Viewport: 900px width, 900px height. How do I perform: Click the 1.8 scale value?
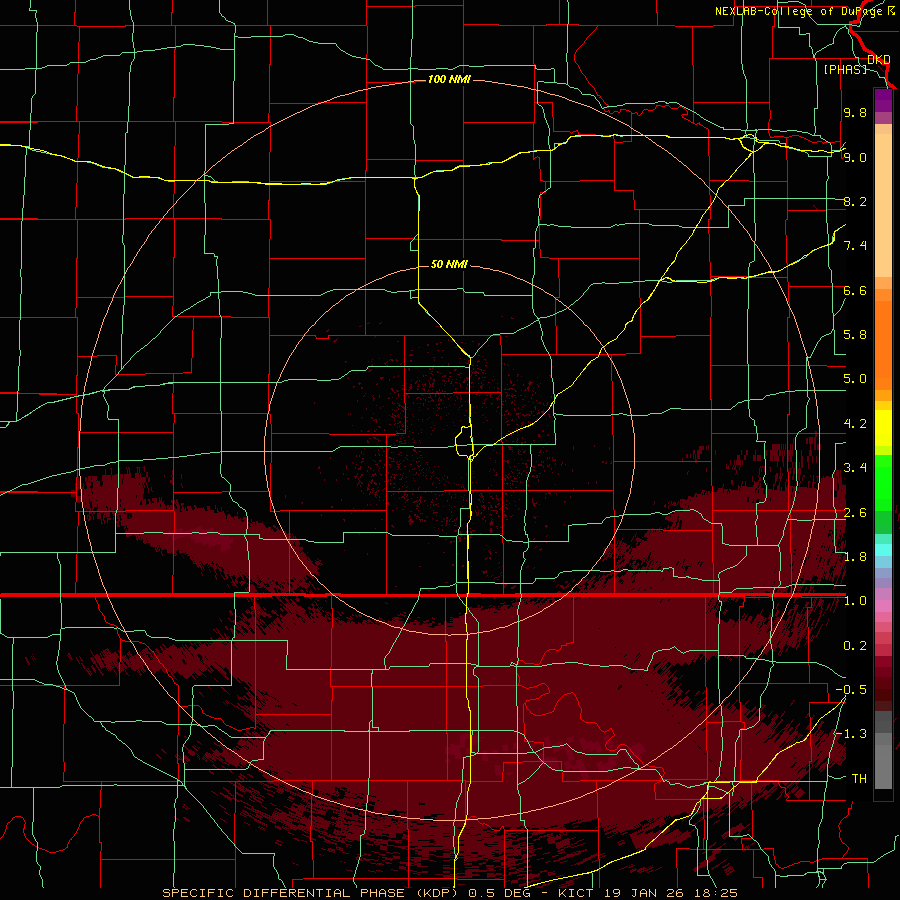[x=855, y=557]
